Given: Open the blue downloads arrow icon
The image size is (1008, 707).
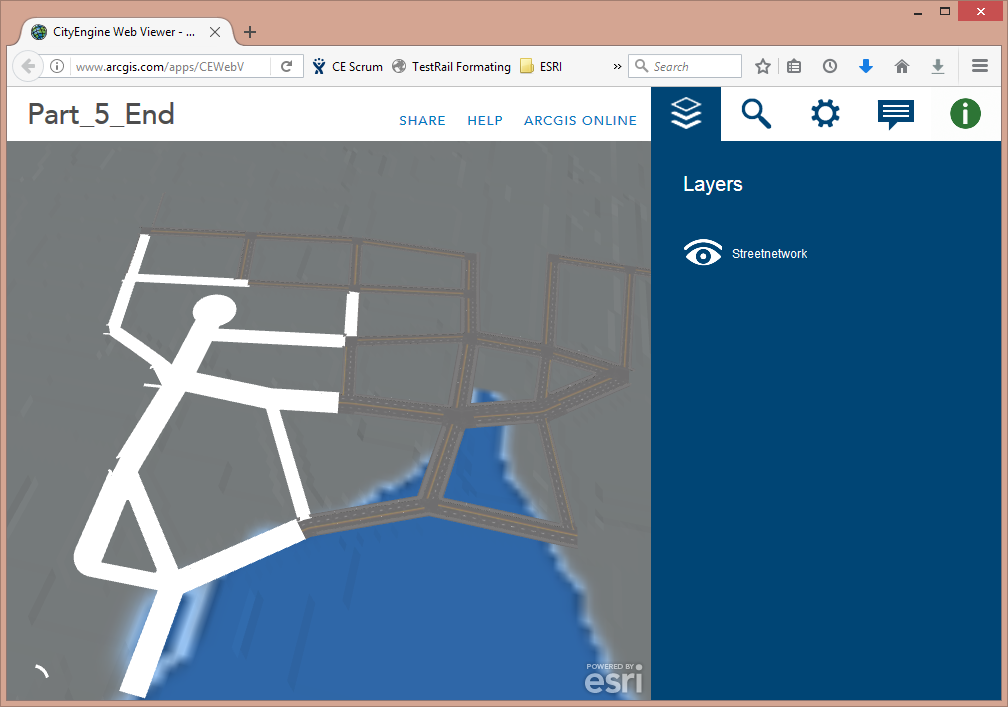Looking at the screenshot, I should tap(866, 66).
